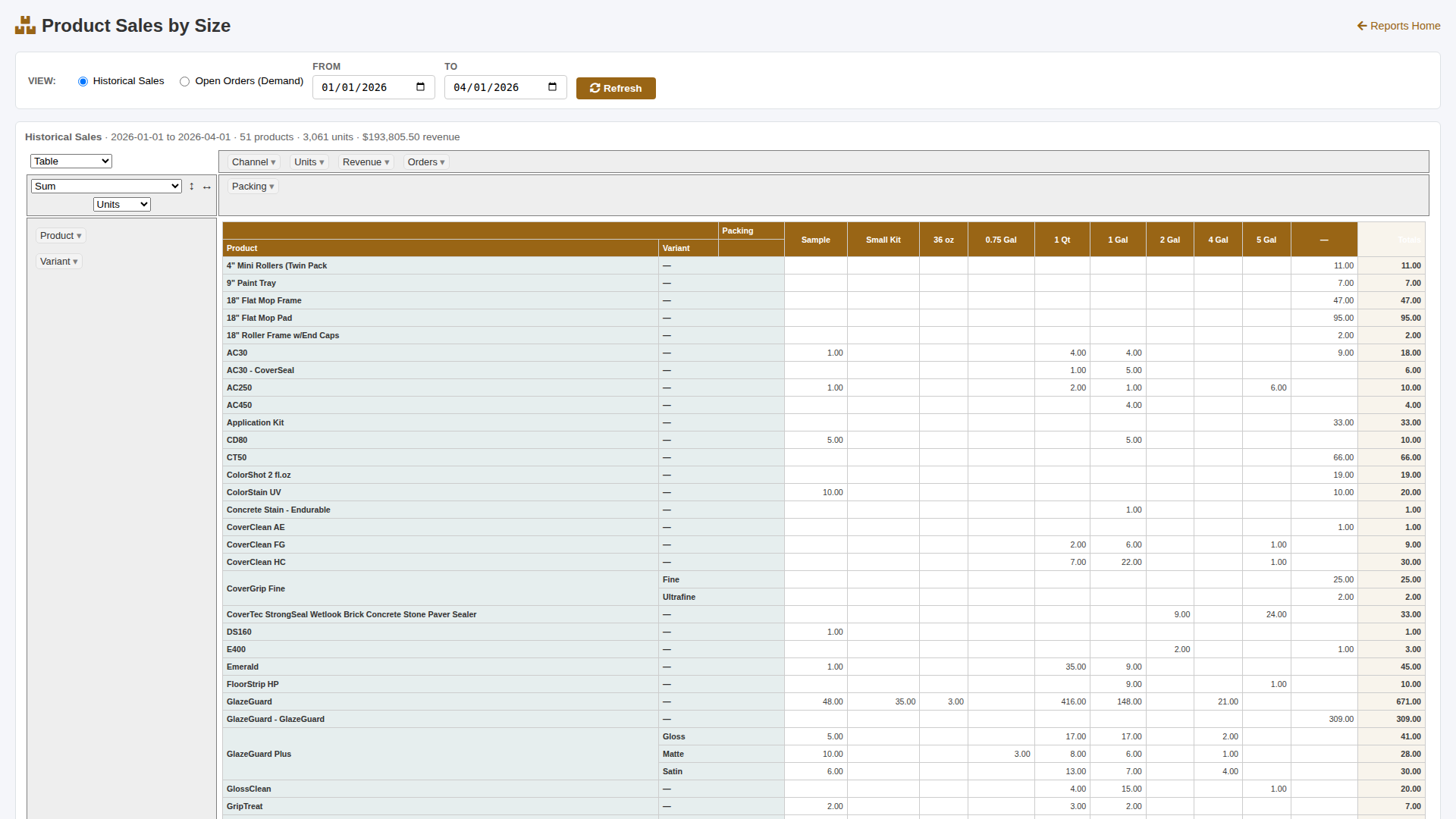Open the Units measure dropdown
Viewport: 1456px width, 819px height.
click(121, 204)
